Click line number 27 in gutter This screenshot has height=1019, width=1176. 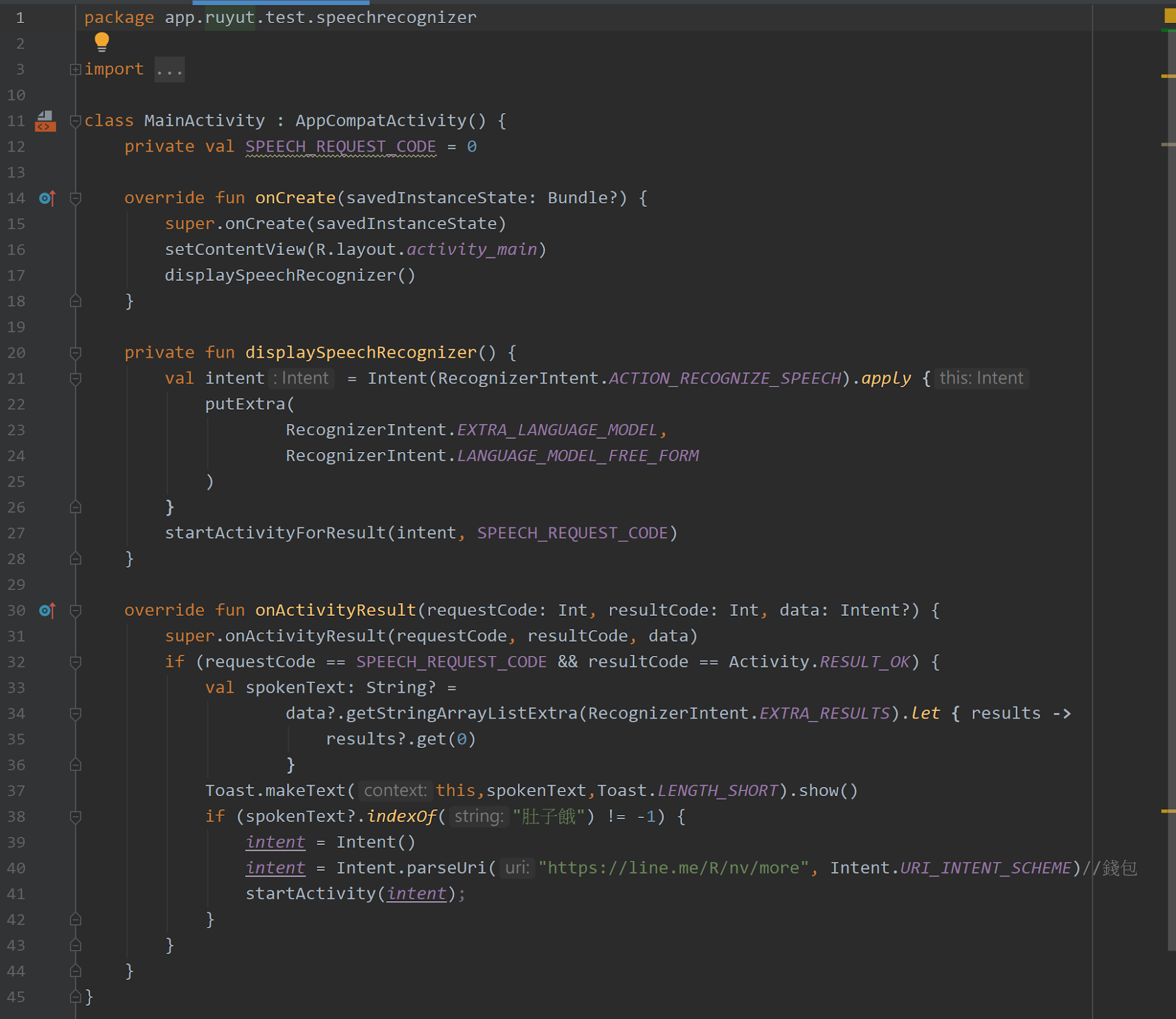coord(16,533)
